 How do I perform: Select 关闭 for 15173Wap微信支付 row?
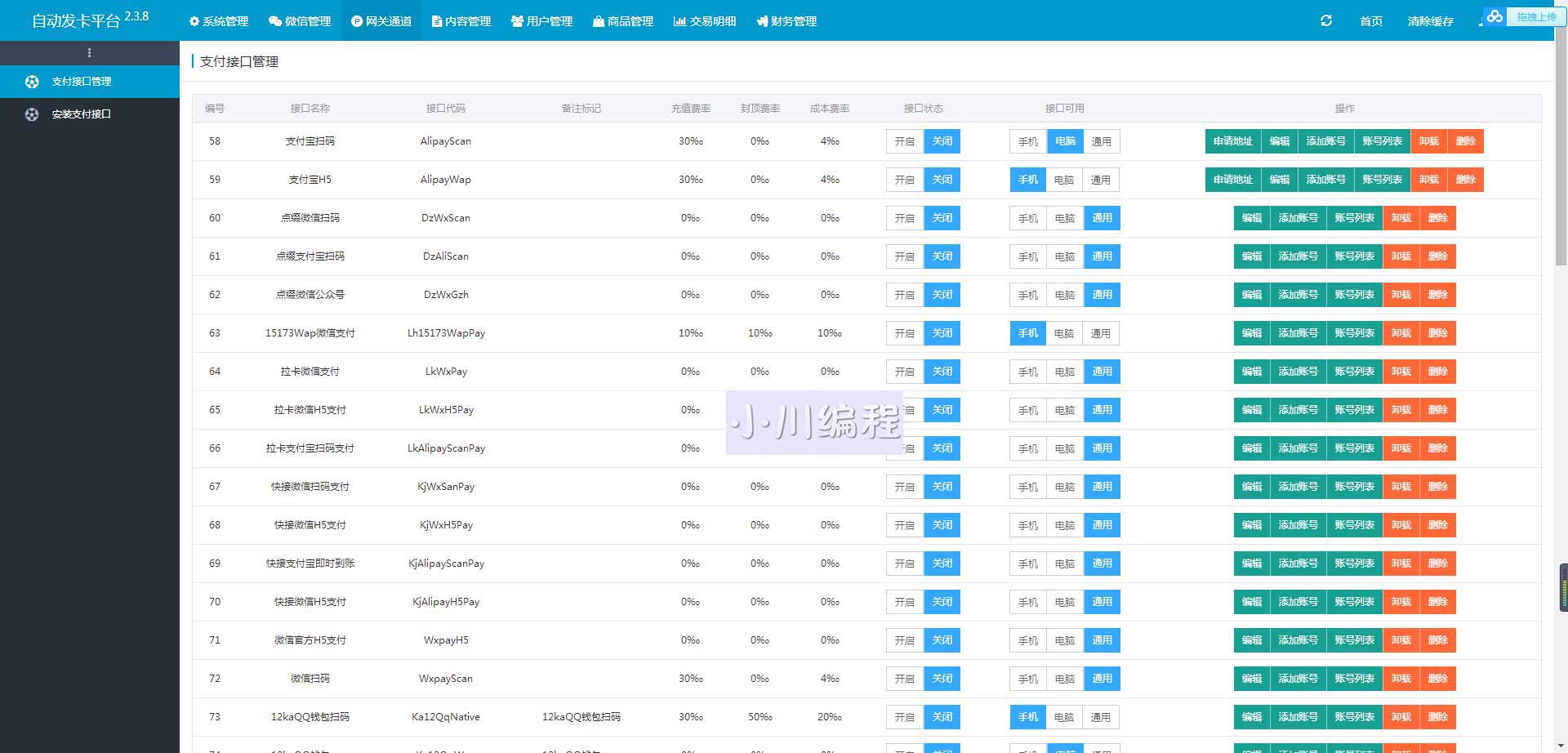(942, 333)
